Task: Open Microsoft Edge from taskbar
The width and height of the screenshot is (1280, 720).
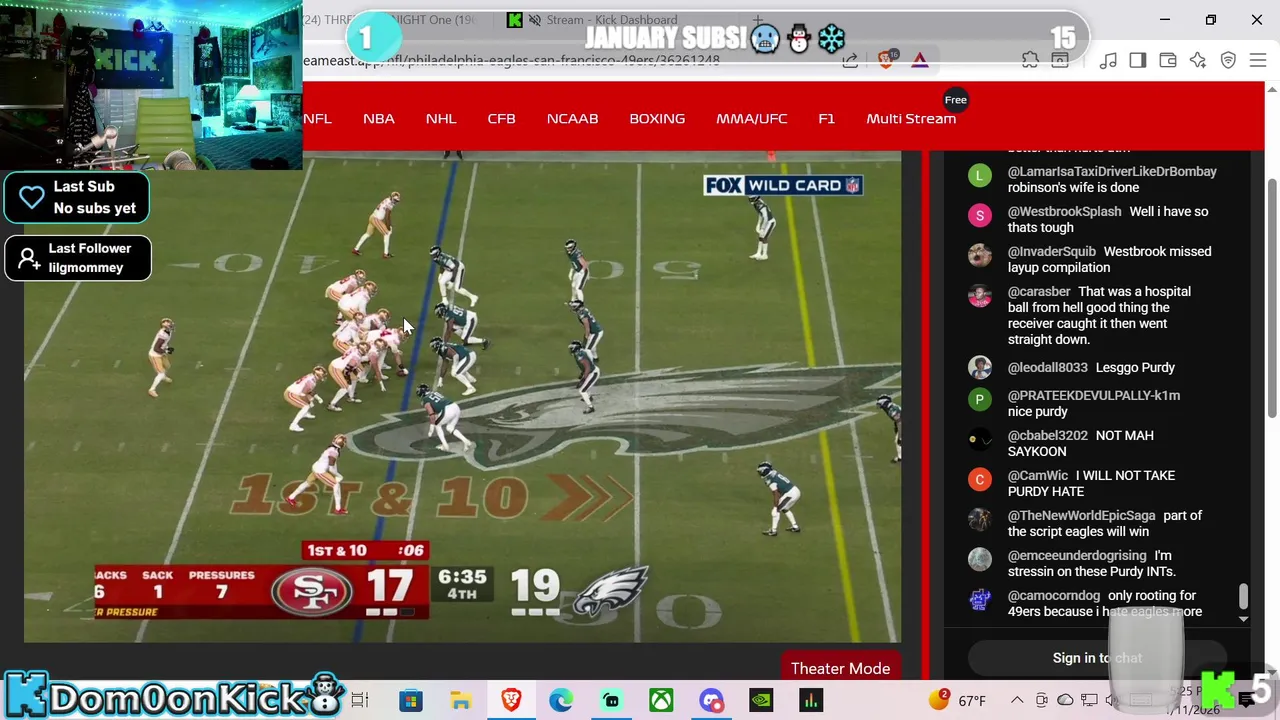Action: pos(561,700)
